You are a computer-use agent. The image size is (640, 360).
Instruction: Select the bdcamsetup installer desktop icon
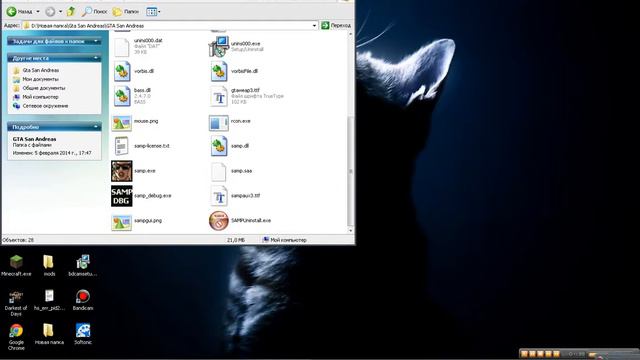tap(83, 265)
